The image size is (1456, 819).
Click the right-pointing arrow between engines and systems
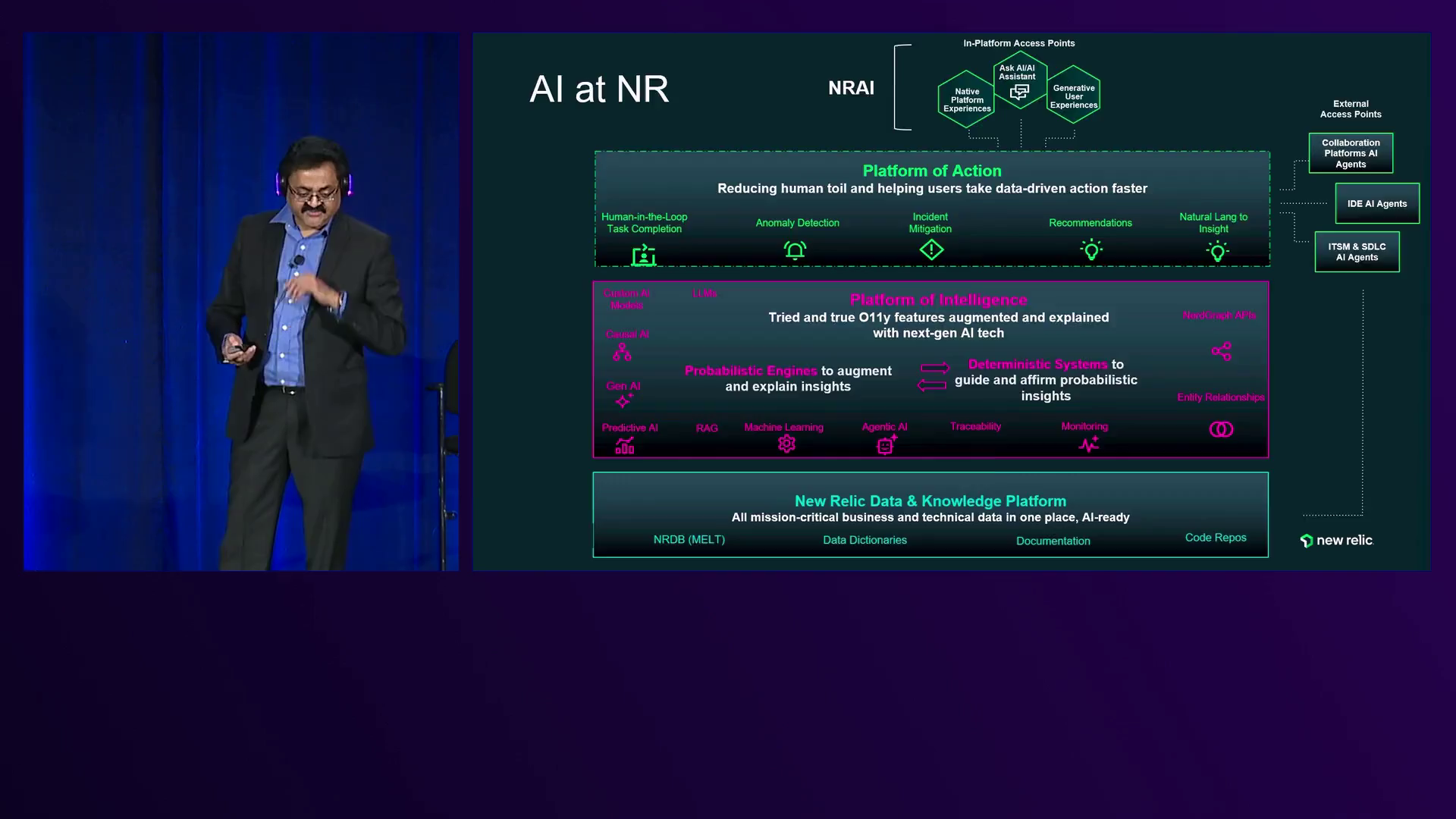click(934, 368)
